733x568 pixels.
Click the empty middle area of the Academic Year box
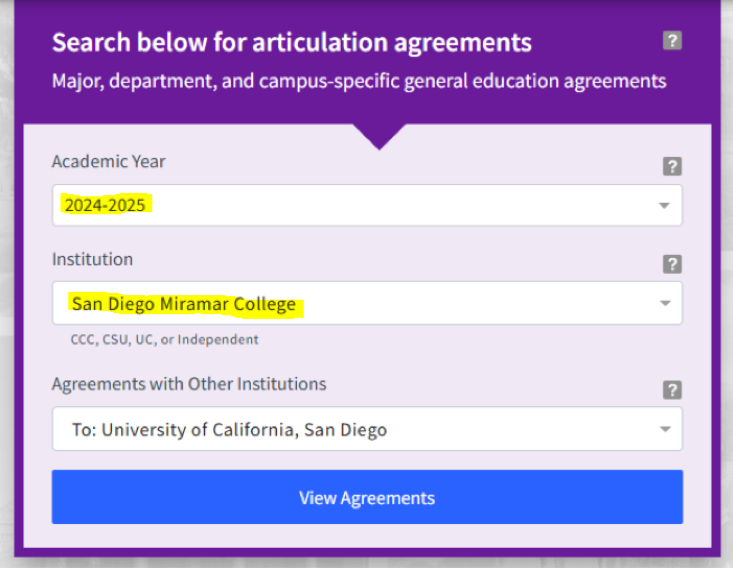400,205
